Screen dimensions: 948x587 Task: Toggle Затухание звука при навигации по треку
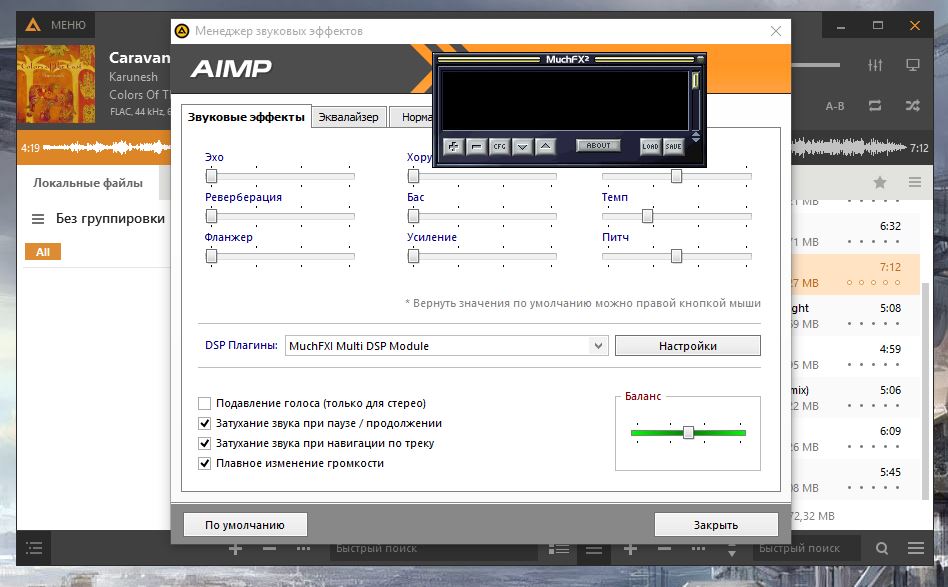coord(205,443)
